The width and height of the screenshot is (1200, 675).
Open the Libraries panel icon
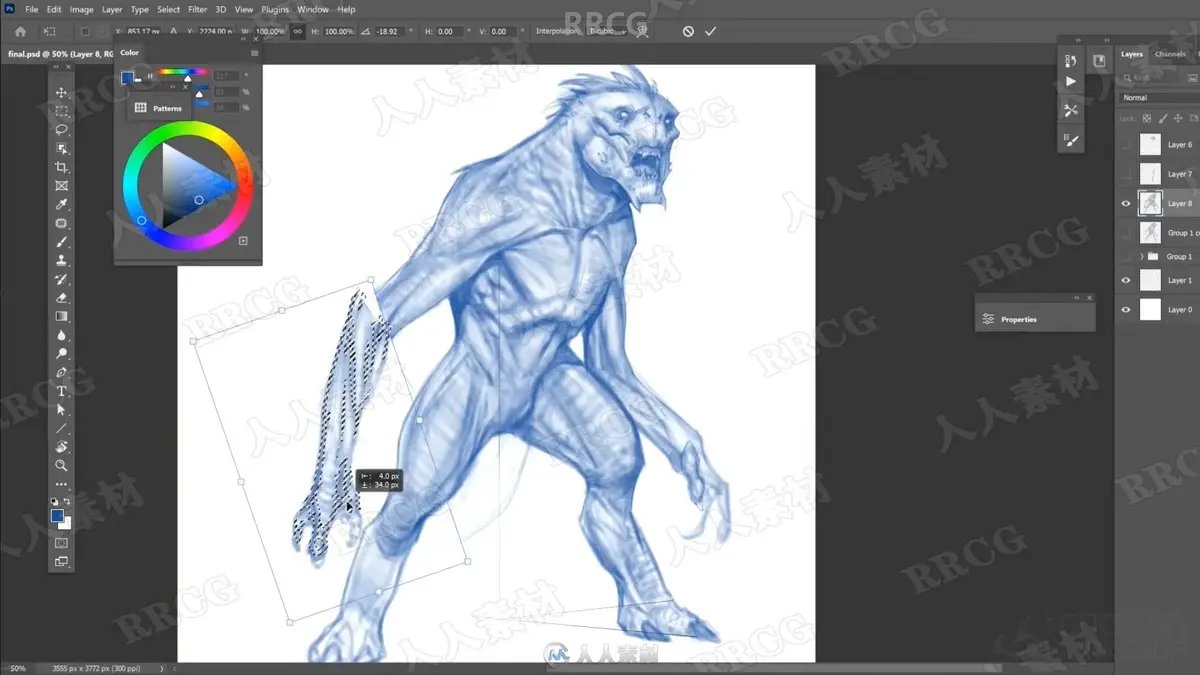click(1099, 61)
